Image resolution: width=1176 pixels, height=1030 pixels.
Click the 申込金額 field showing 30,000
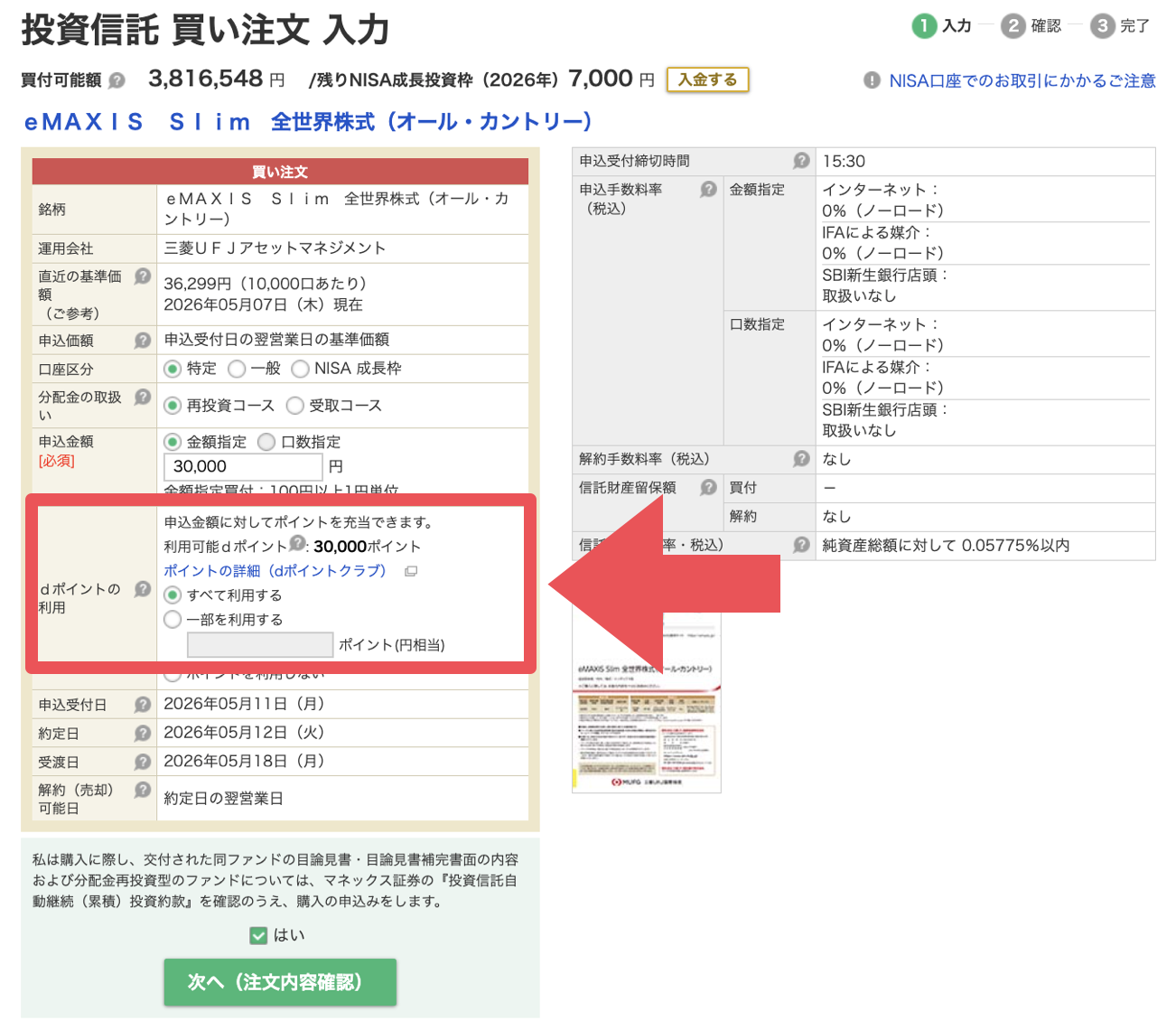(243, 466)
